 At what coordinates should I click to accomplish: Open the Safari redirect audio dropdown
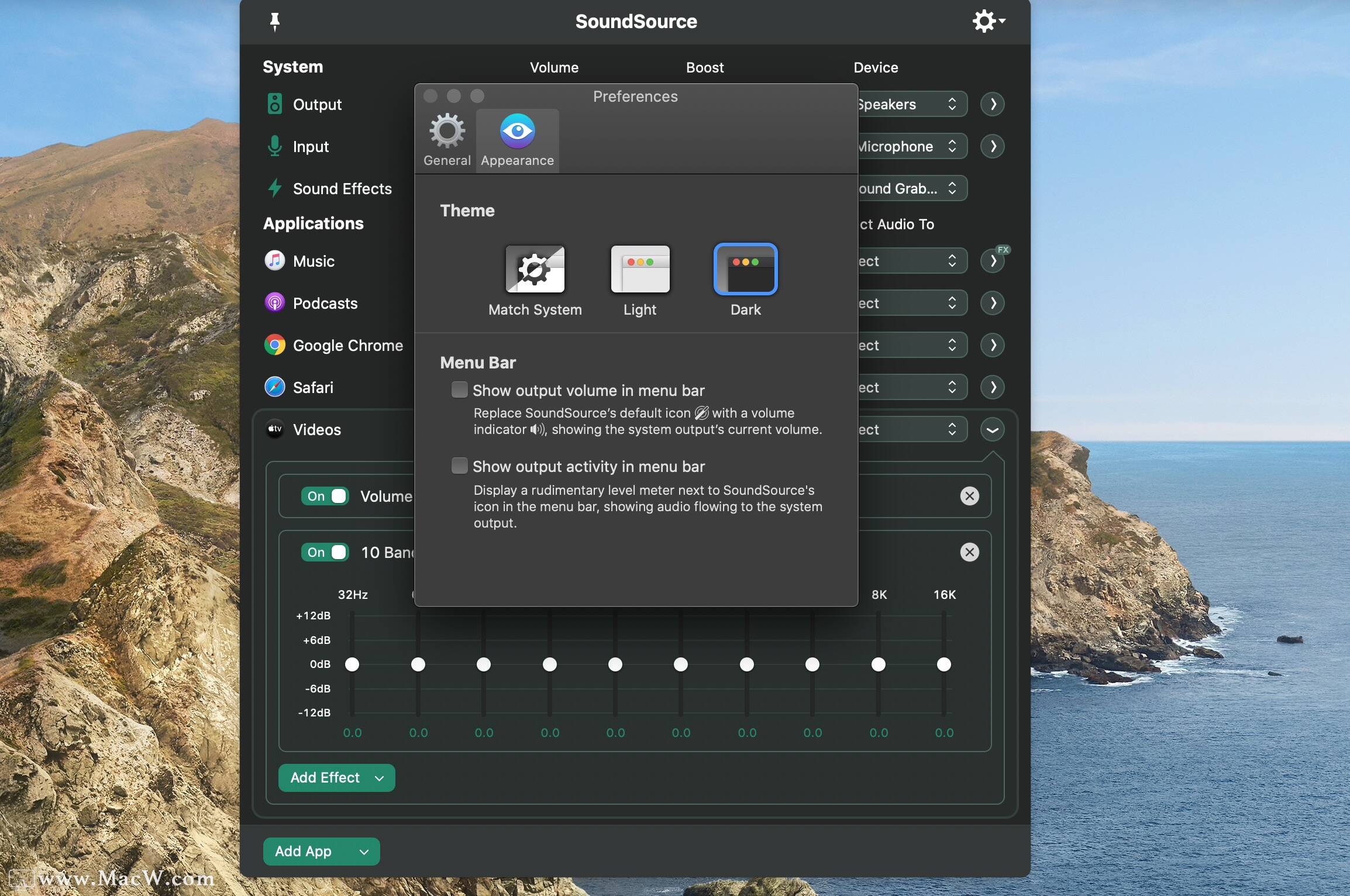(x=912, y=387)
